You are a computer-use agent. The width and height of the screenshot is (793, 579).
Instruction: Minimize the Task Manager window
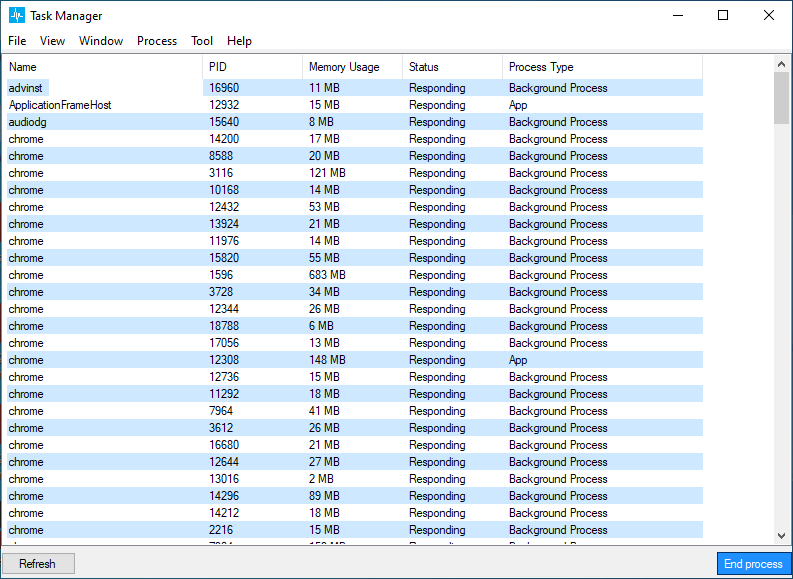[678, 16]
